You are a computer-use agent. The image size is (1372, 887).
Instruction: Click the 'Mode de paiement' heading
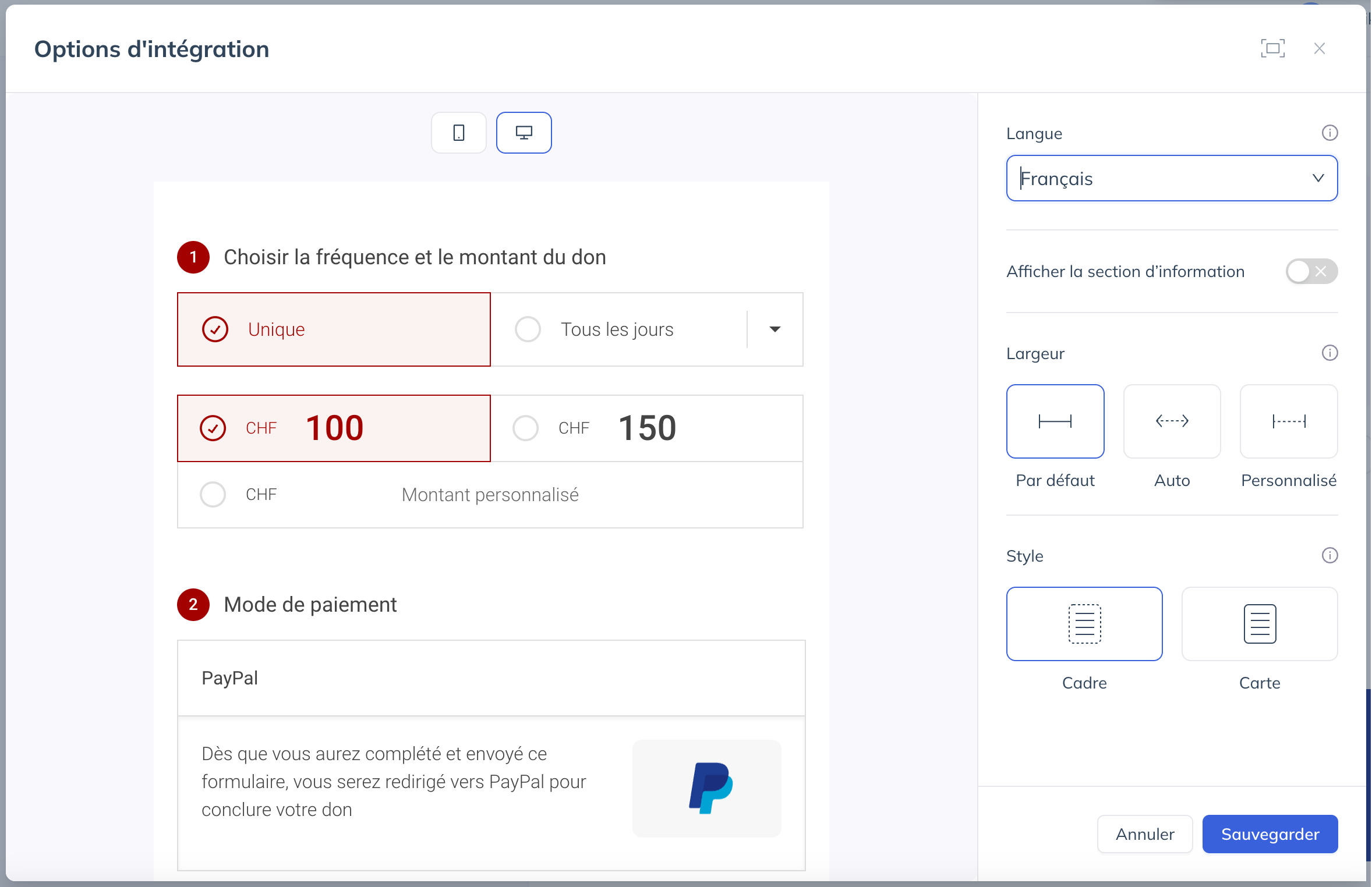310,605
